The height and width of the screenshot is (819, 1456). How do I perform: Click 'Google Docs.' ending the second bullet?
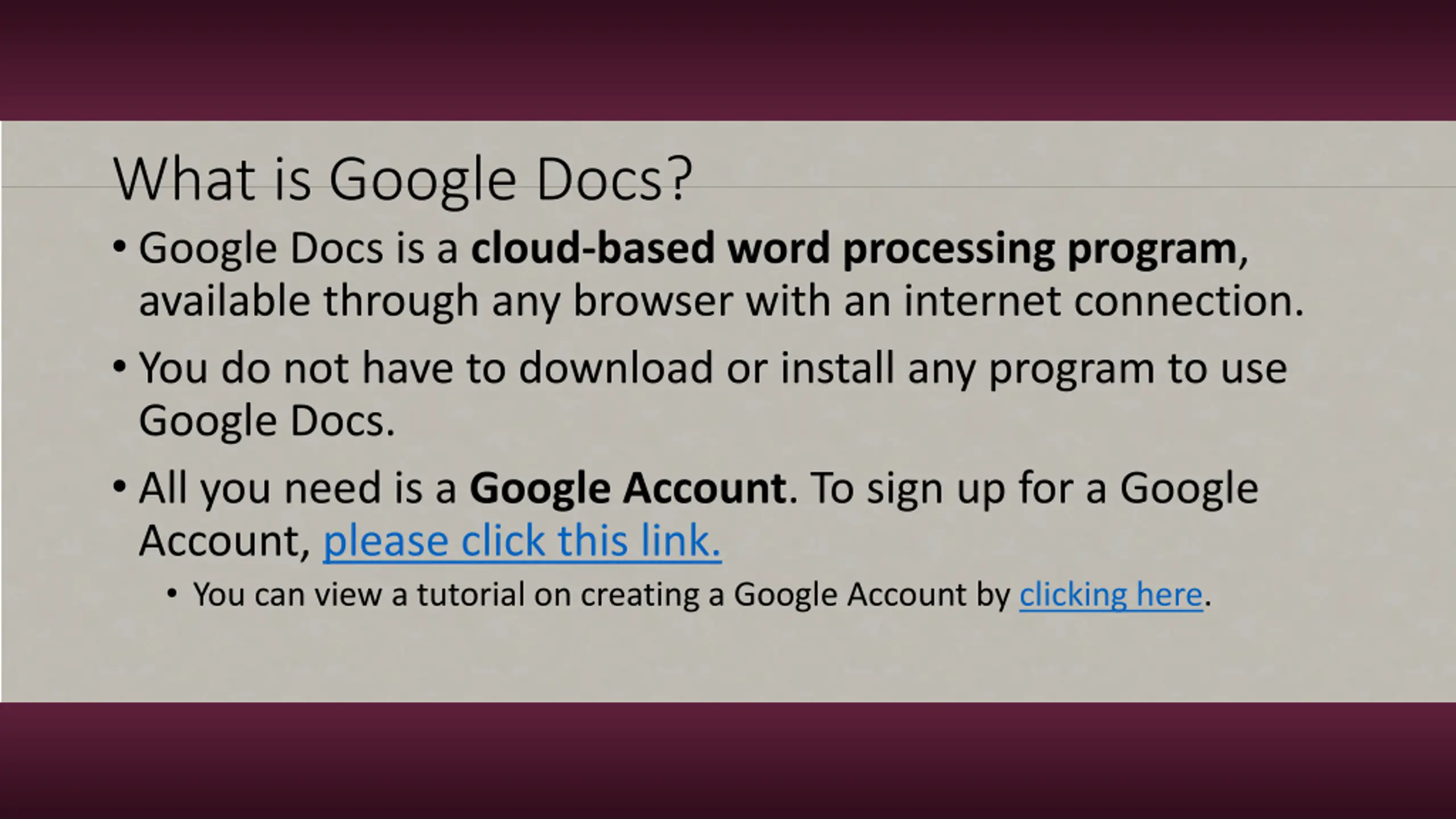267,421
